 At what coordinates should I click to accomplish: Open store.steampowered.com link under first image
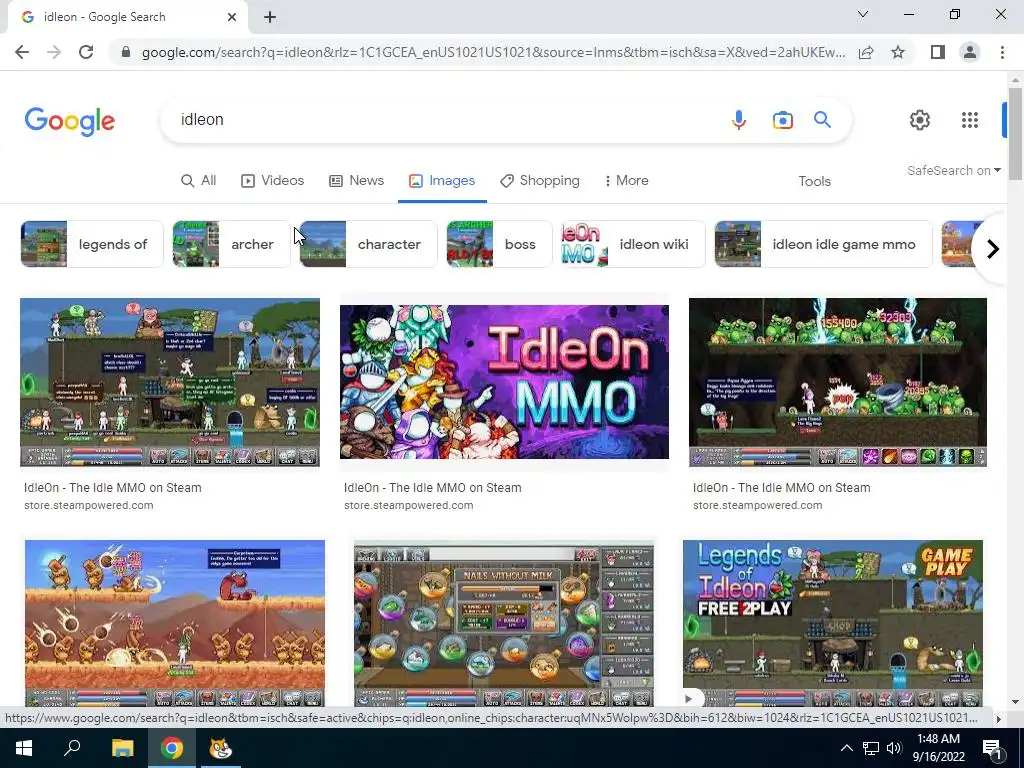(89, 505)
